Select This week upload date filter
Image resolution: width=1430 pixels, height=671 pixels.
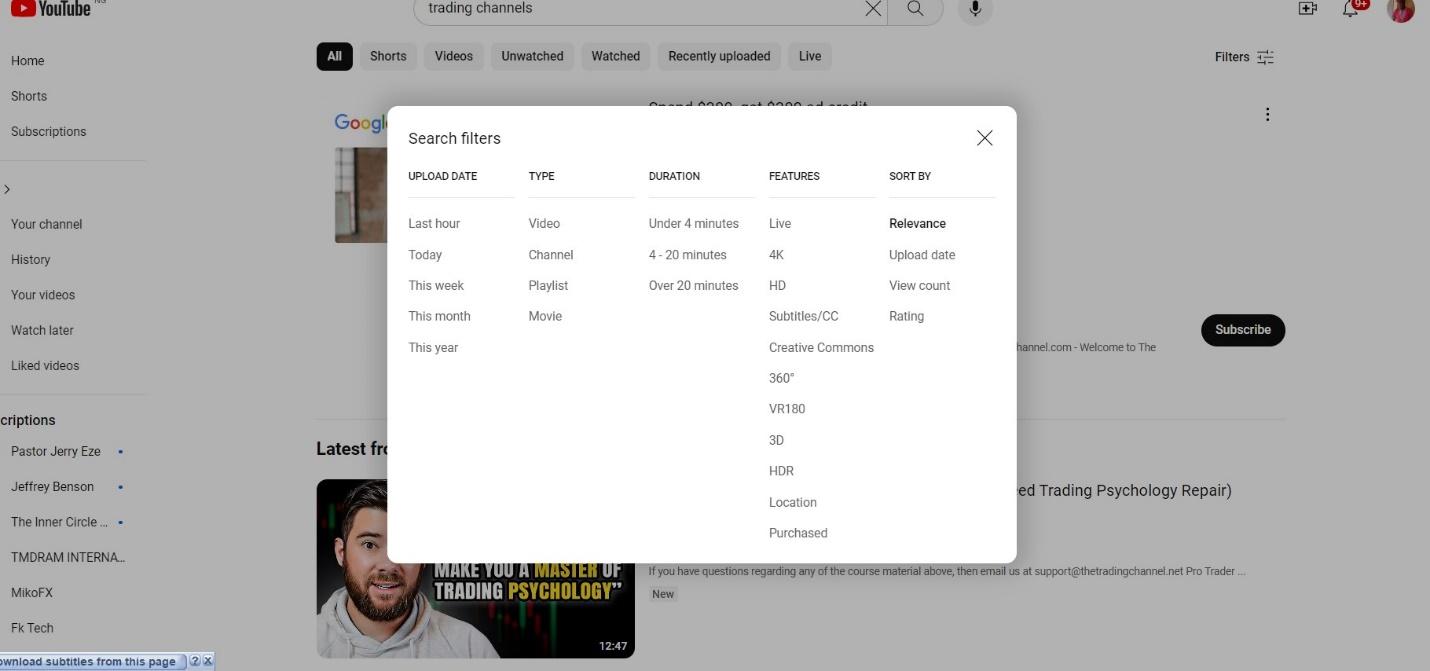coord(436,285)
